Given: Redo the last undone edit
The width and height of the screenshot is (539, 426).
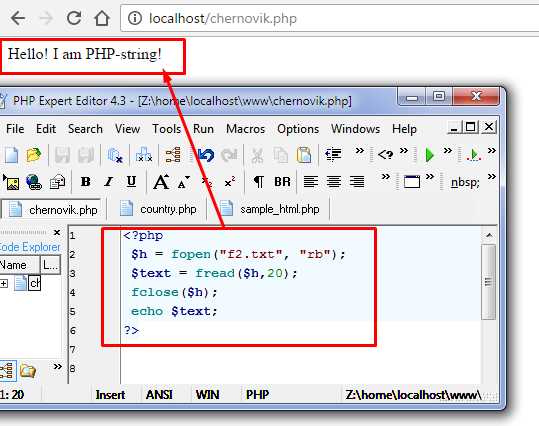Looking at the screenshot, I should [229, 155].
